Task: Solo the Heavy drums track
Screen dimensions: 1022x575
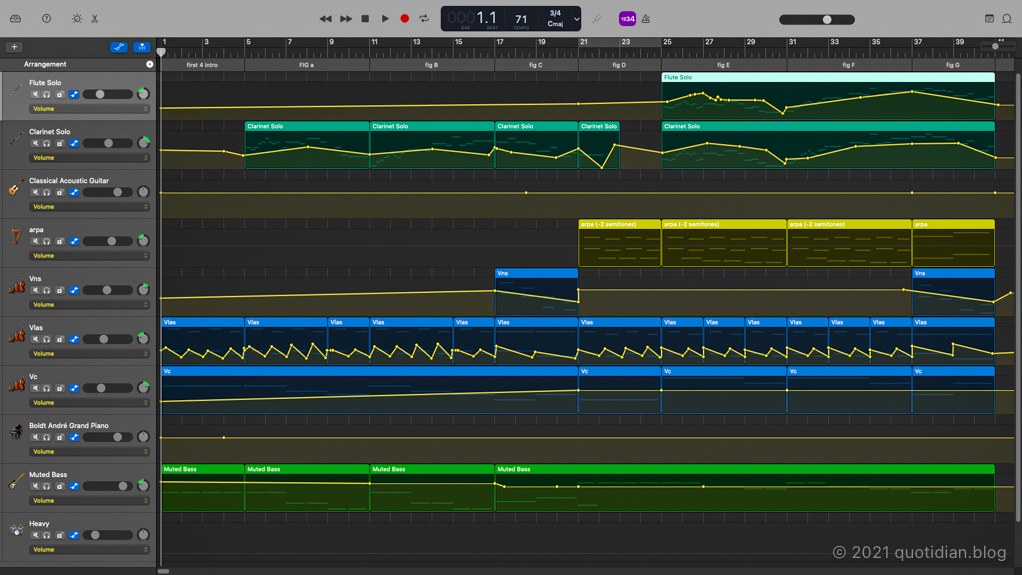Action: point(47,535)
